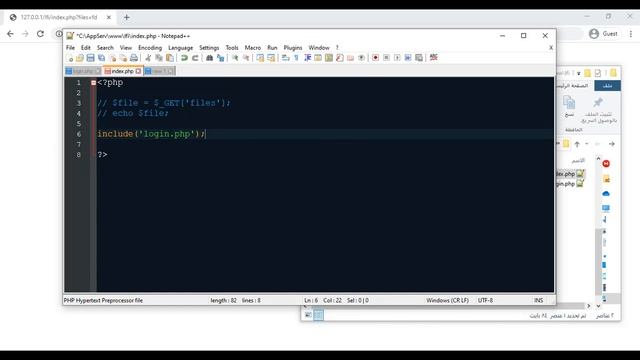Toggle Monitoring eye icon in toolbar
This screenshot has width=640, height=360.
[361, 58]
